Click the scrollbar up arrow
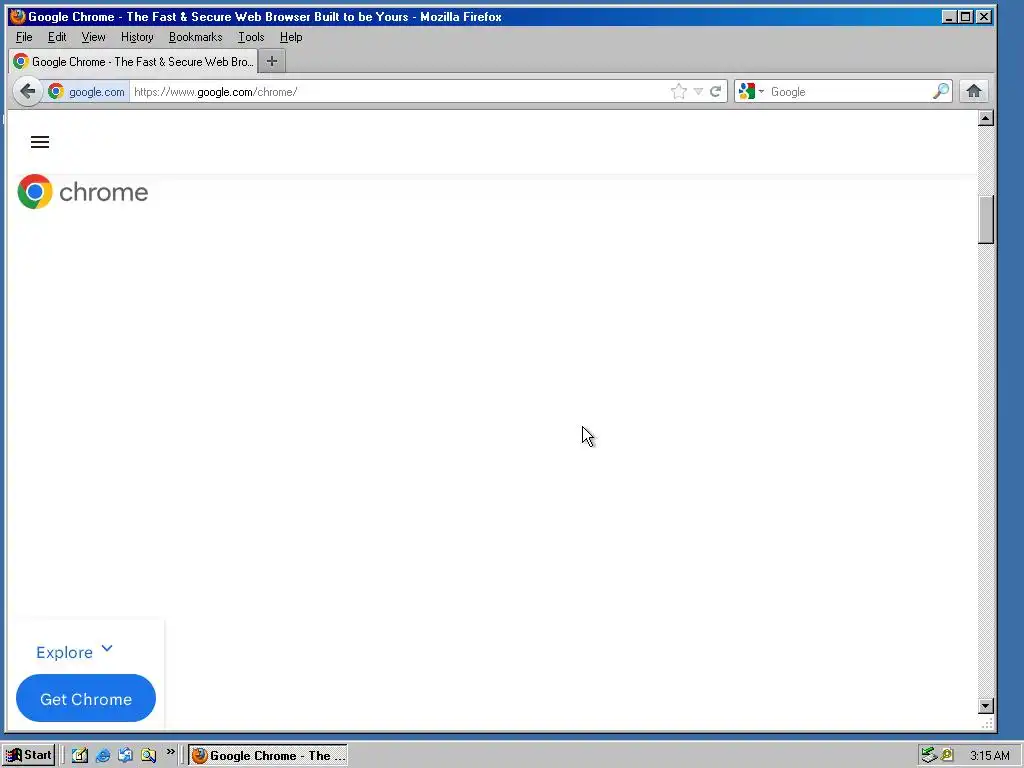Screen dimensions: 1024x768 (x=986, y=118)
